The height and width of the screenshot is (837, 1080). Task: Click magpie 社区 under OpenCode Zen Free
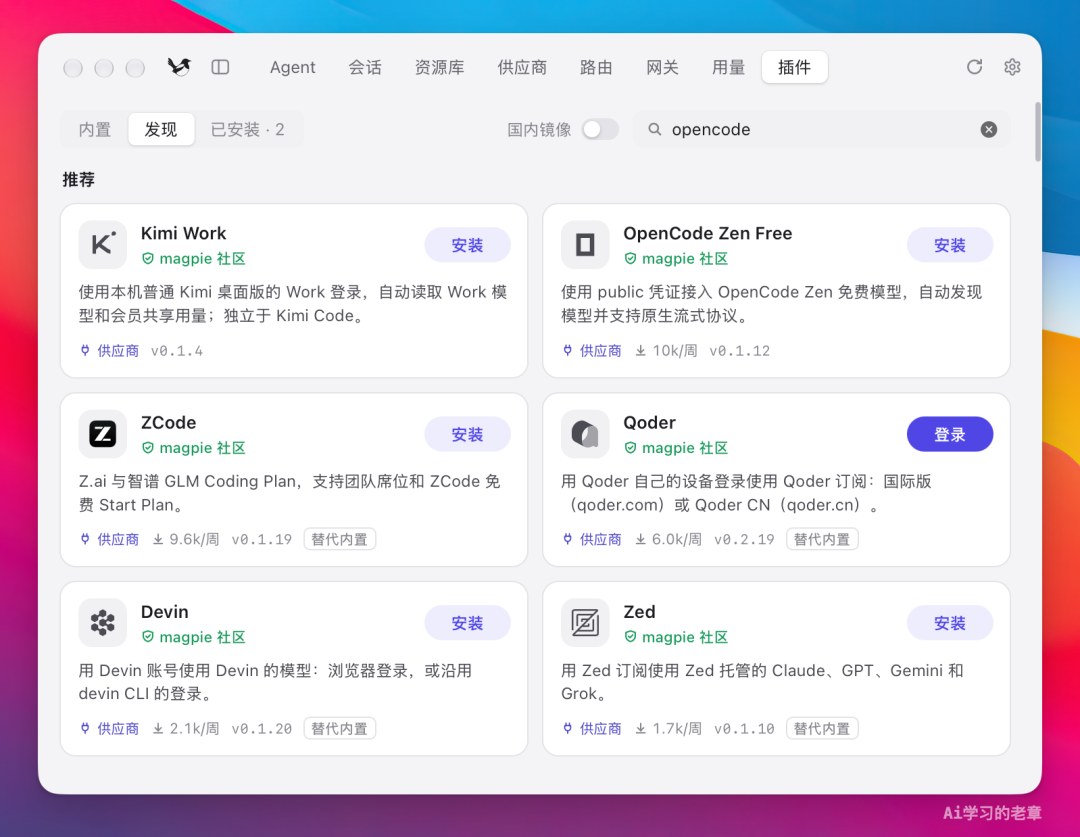685,259
